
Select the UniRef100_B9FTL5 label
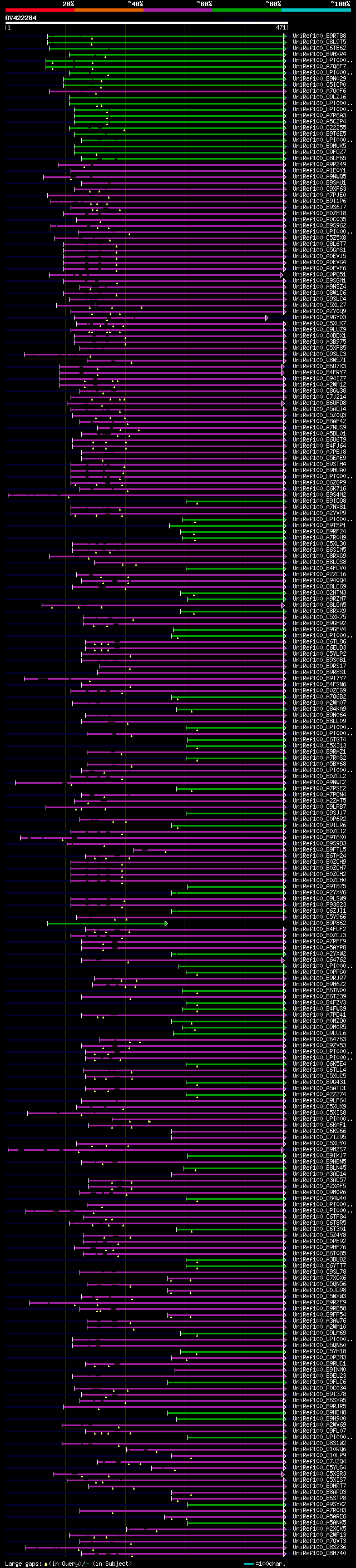coord(319,849)
